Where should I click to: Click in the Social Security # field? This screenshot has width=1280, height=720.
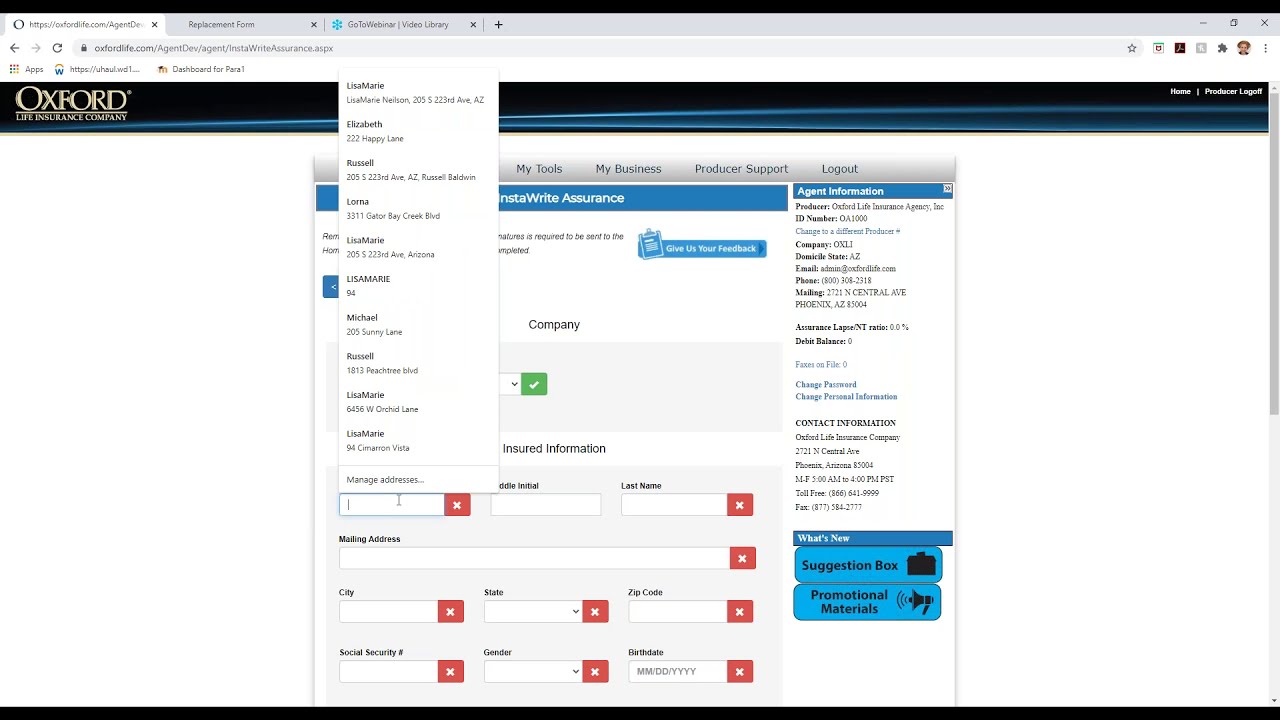coord(388,671)
